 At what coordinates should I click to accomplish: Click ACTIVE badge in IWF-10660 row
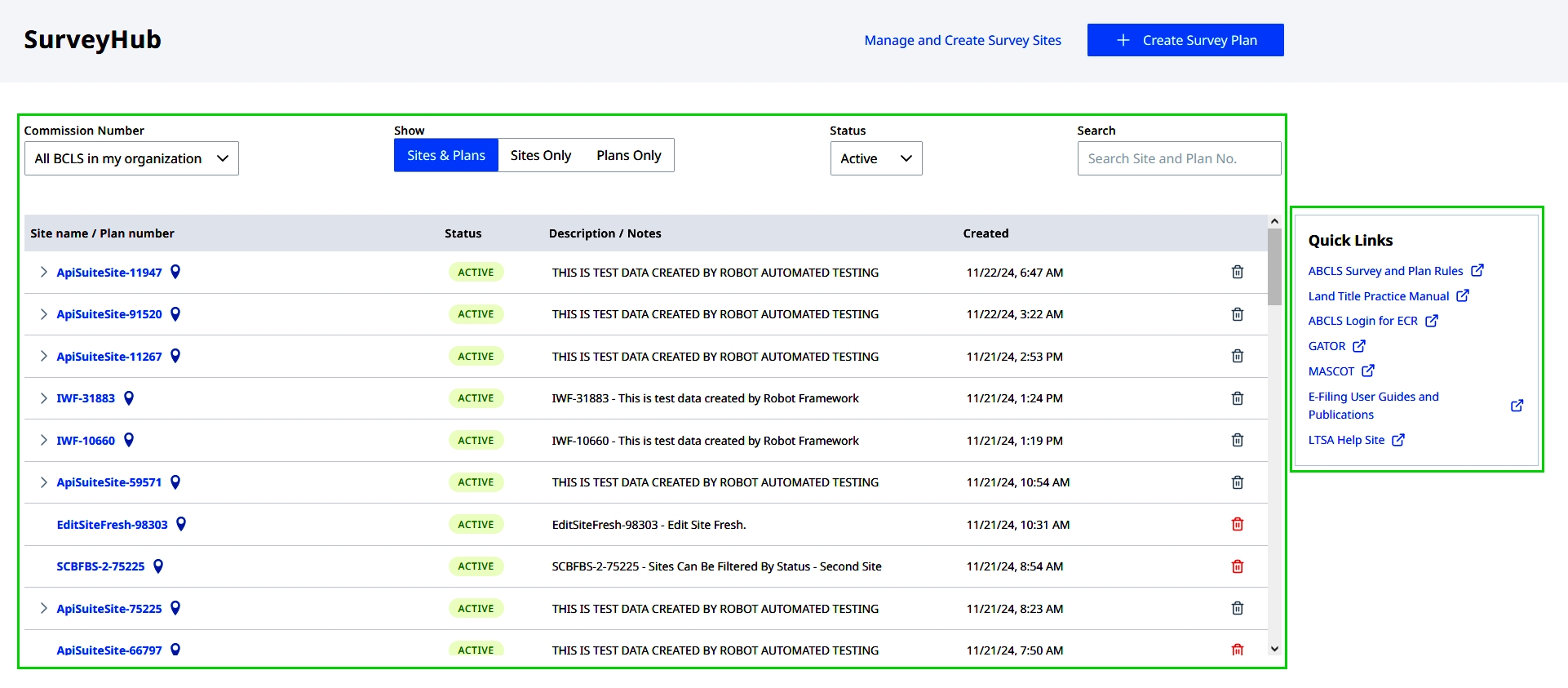(476, 441)
